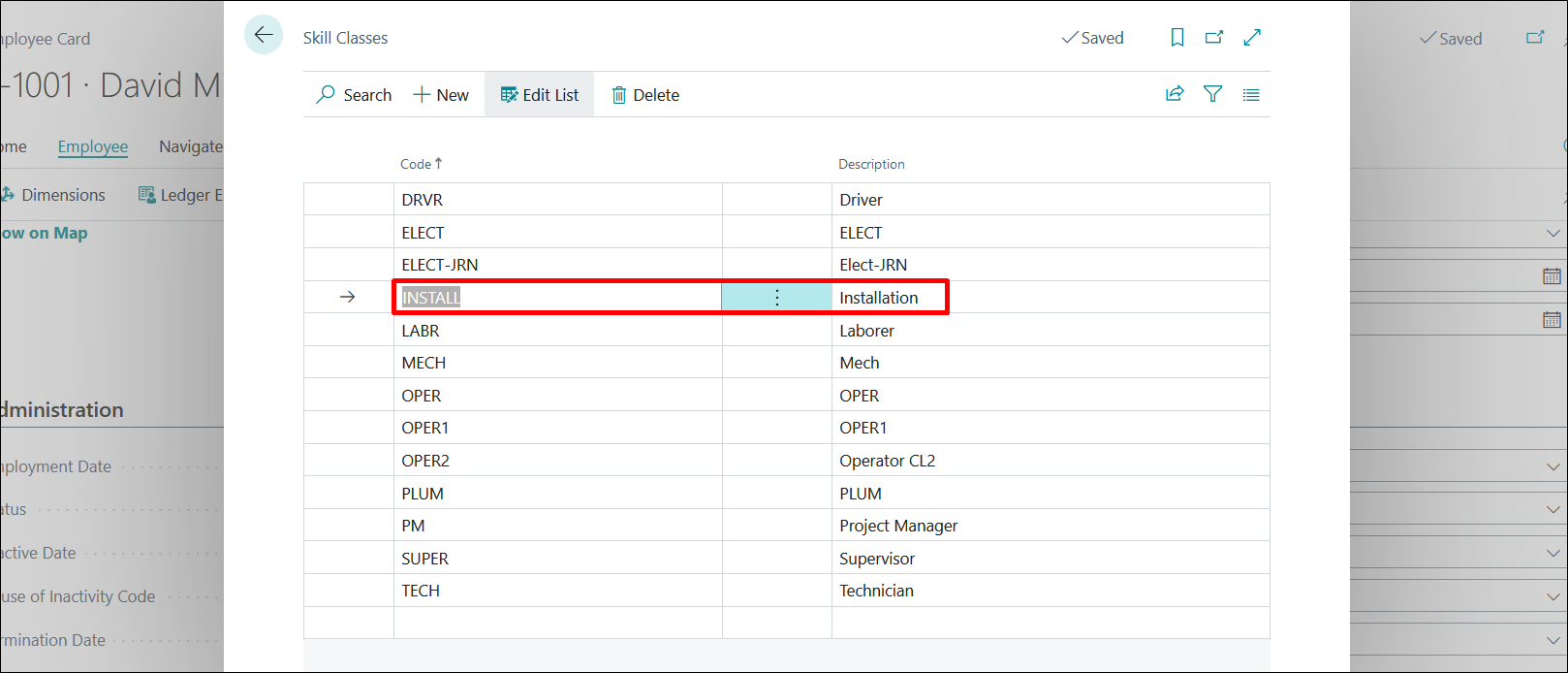Expand the Skill Classes page to full view
This screenshot has height=673, width=1568.
[1252, 38]
